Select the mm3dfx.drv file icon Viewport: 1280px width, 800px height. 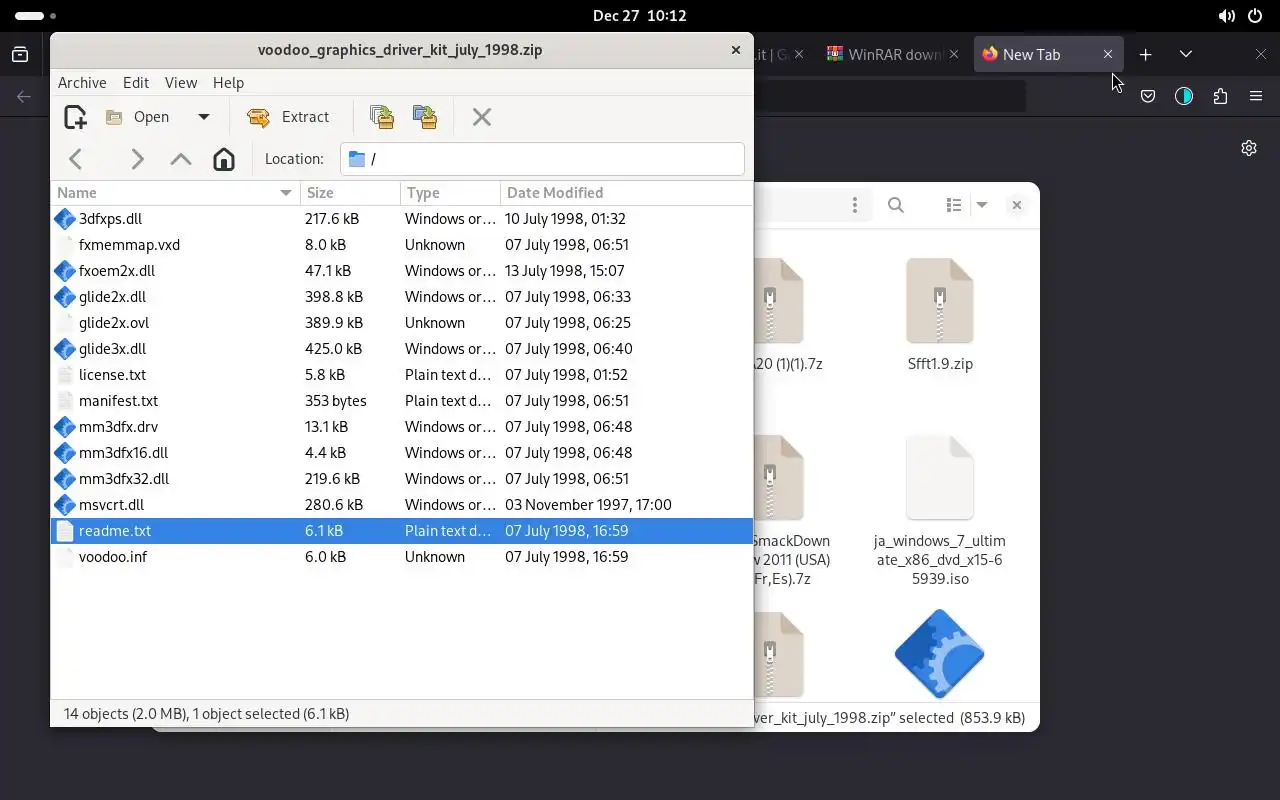pos(65,427)
